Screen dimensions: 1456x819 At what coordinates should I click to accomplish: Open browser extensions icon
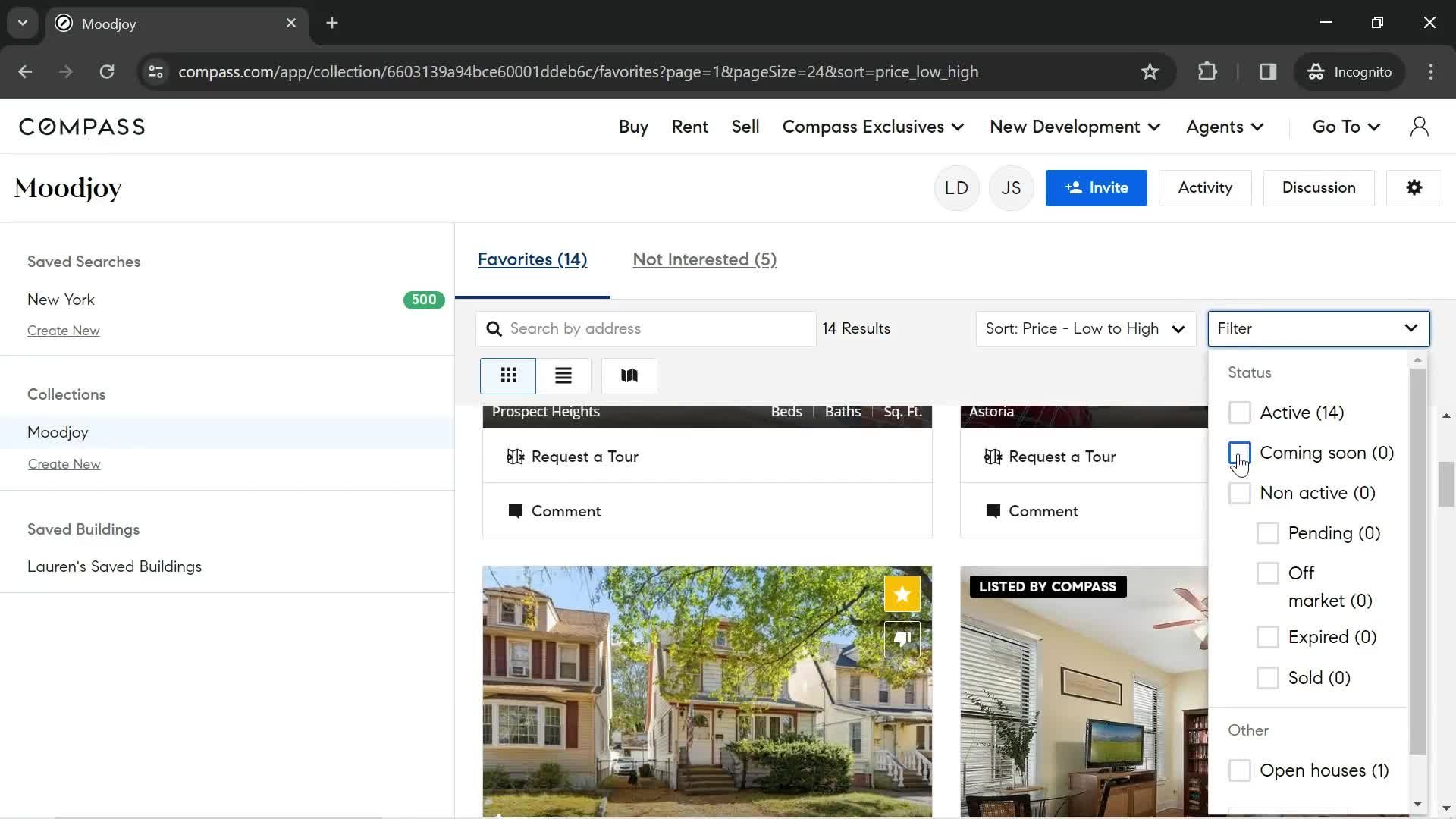(1207, 71)
